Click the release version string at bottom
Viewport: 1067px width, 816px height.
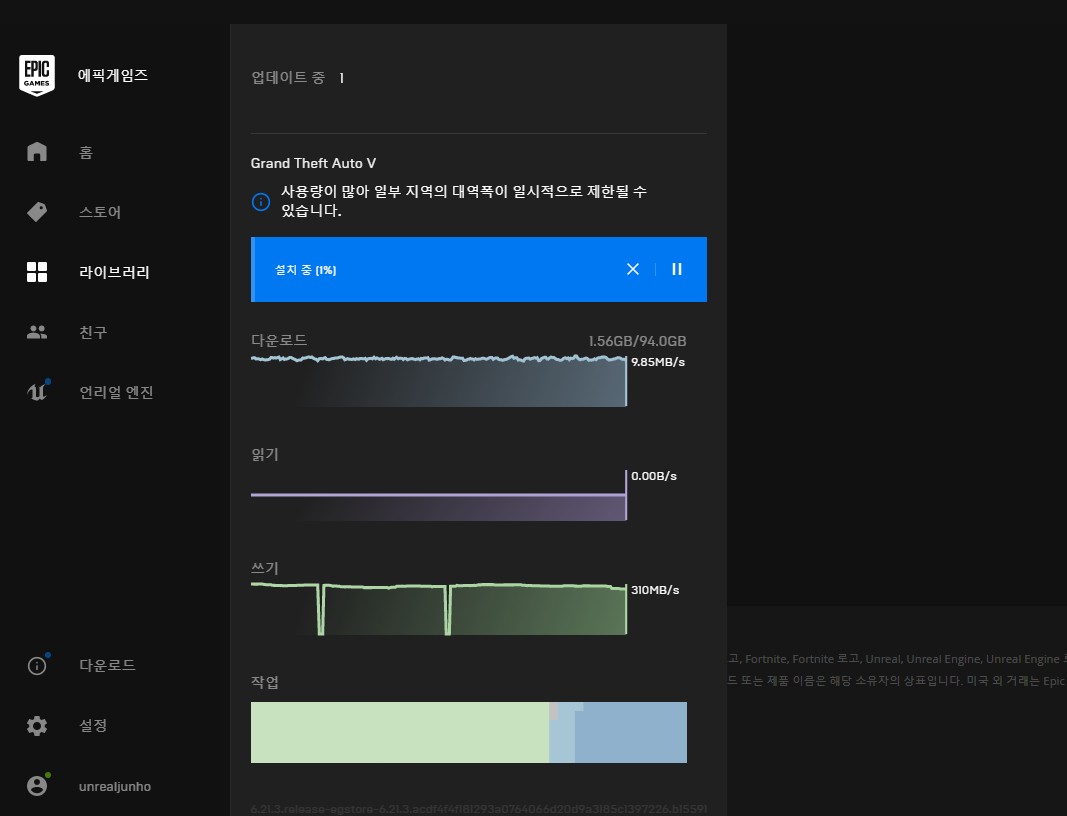479,809
